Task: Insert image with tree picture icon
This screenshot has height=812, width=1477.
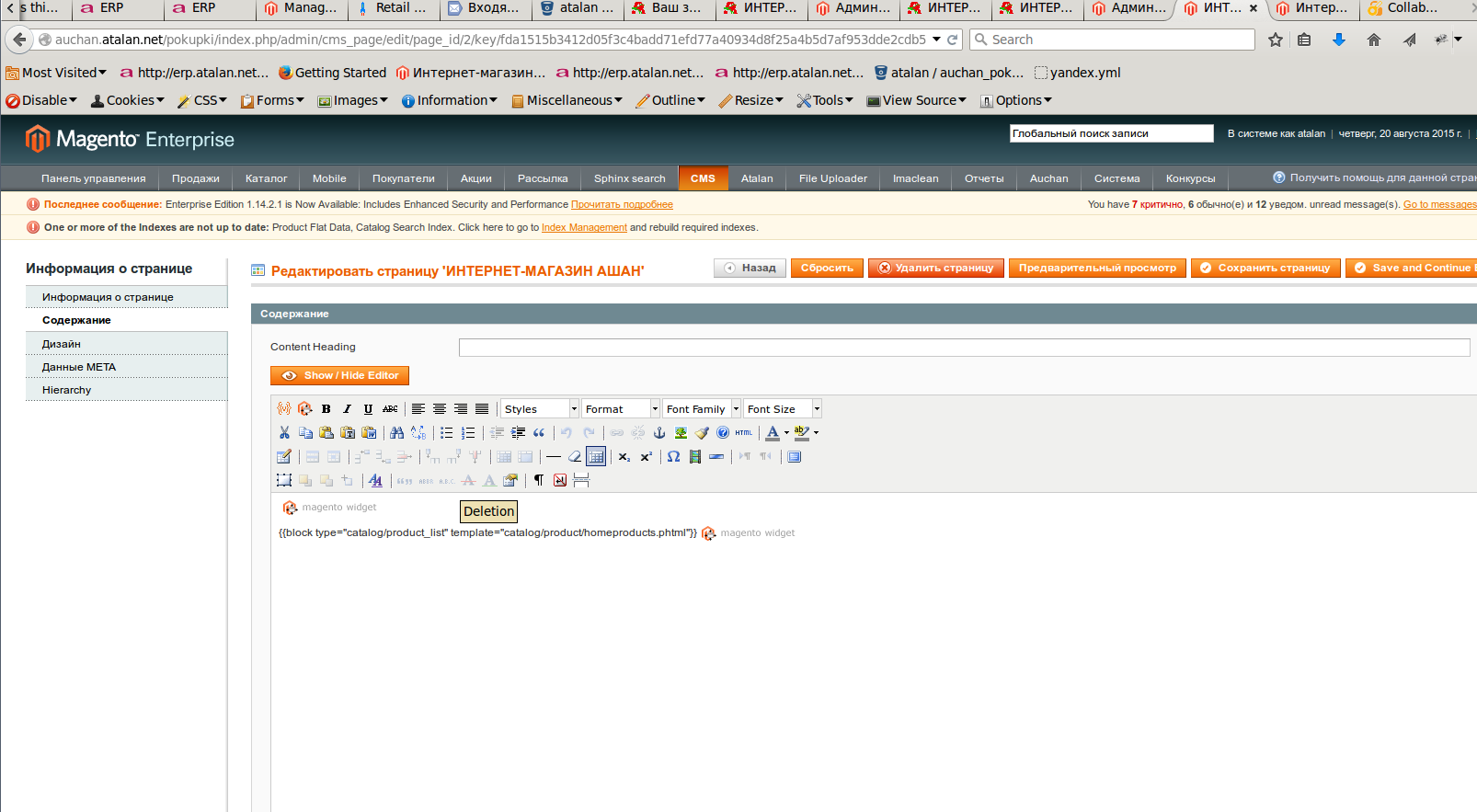Action: (x=681, y=432)
